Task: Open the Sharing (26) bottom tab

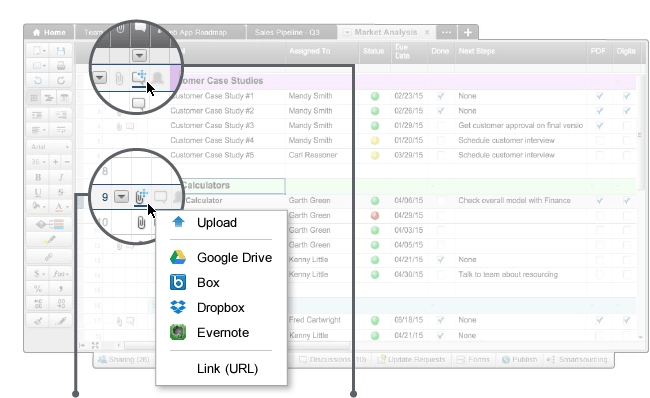Action: pos(124,359)
